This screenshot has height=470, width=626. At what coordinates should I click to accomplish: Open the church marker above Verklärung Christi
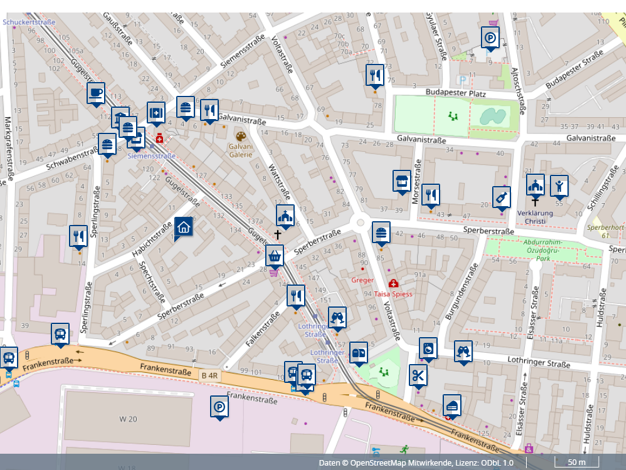click(536, 185)
